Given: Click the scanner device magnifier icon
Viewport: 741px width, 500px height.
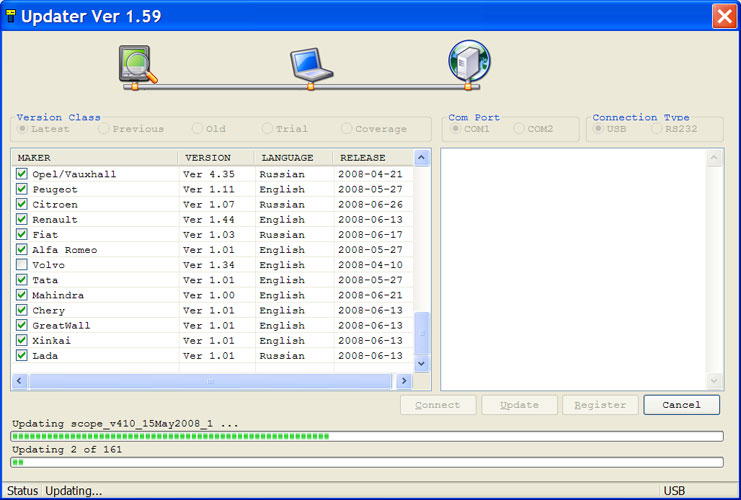Looking at the screenshot, I should [x=138, y=65].
